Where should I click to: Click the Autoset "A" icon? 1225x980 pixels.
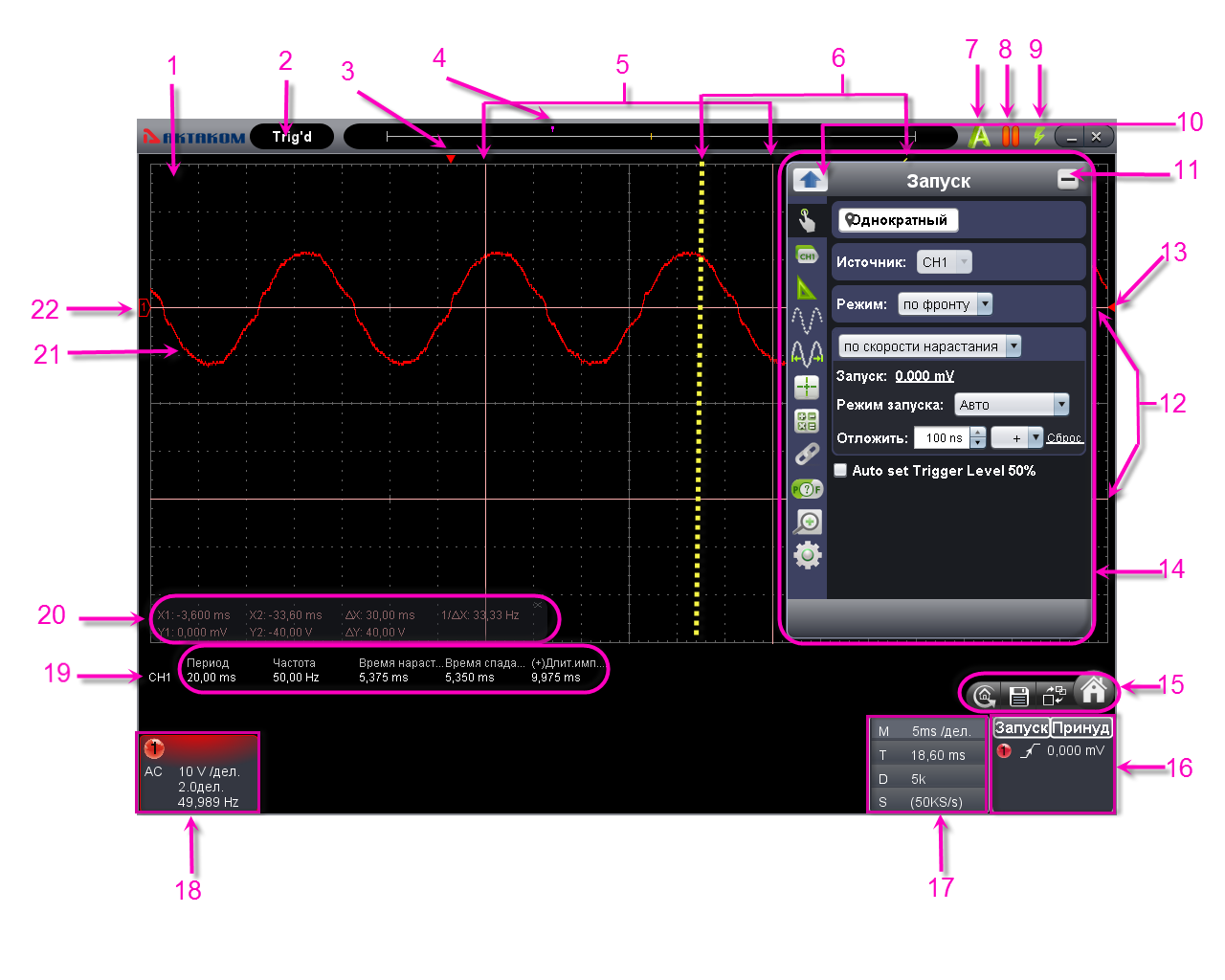[x=979, y=137]
